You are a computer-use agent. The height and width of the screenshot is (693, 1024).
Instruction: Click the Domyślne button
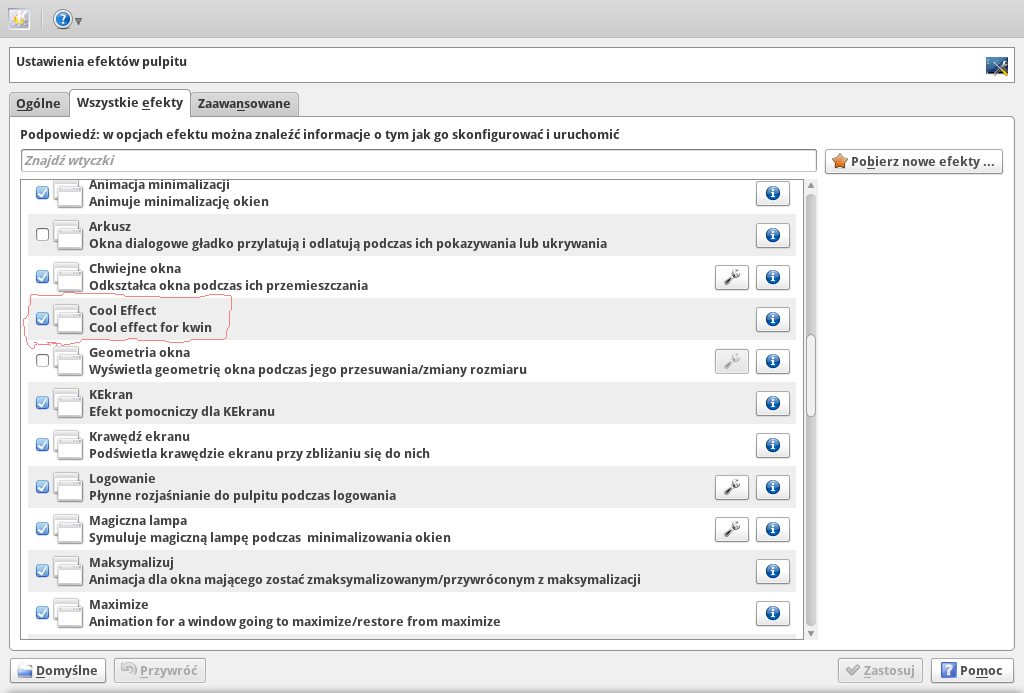coord(58,671)
